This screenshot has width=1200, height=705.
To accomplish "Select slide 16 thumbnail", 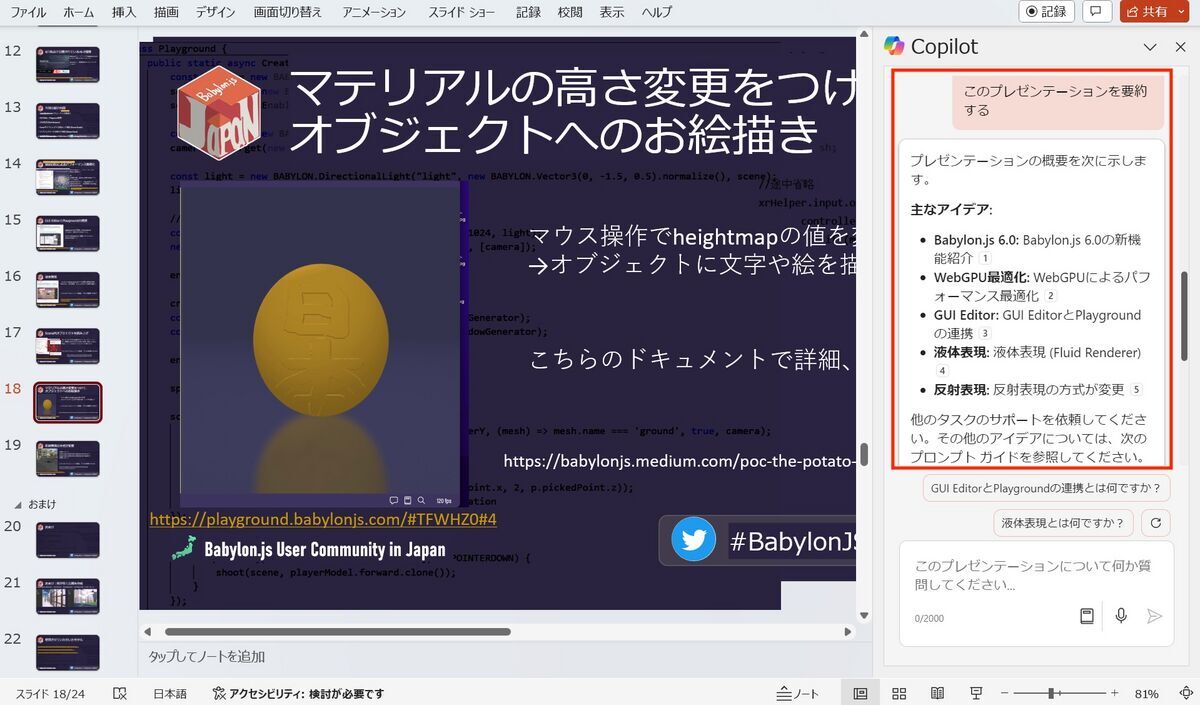I will (x=67, y=290).
